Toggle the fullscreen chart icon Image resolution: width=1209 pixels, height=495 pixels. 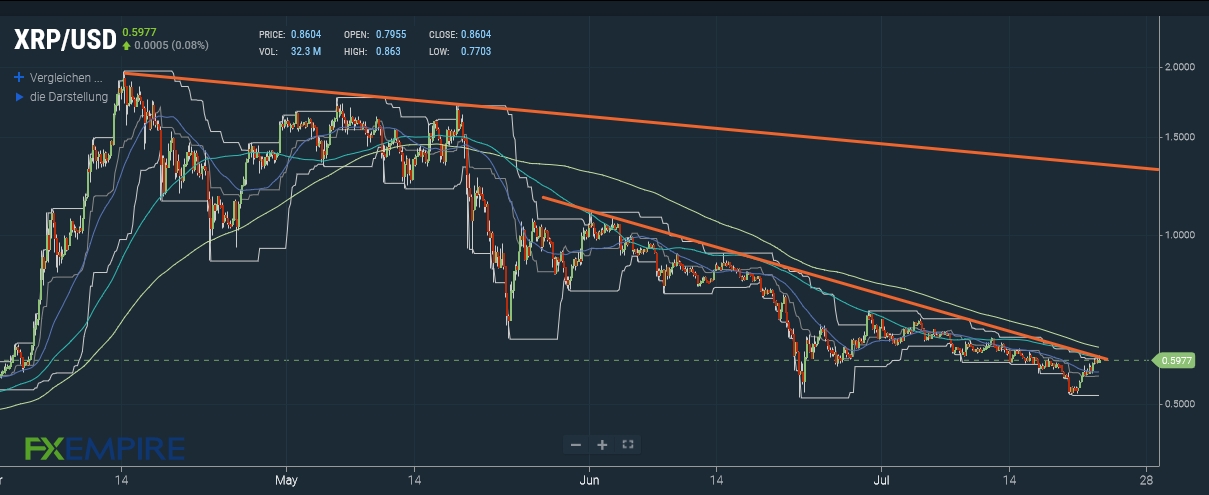pyautogui.click(x=628, y=444)
